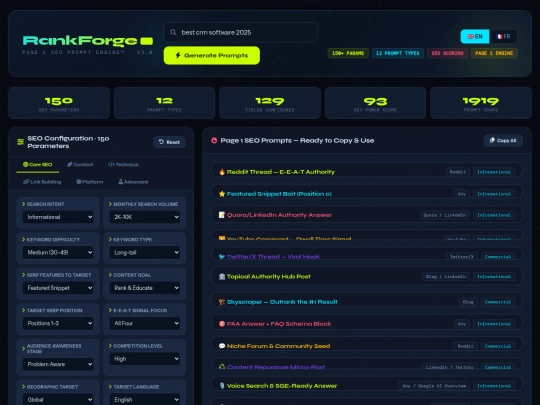Viewport: 540px width, 405px height.
Task: Click the Reset circular arrow icon
Action: coord(161,142)
